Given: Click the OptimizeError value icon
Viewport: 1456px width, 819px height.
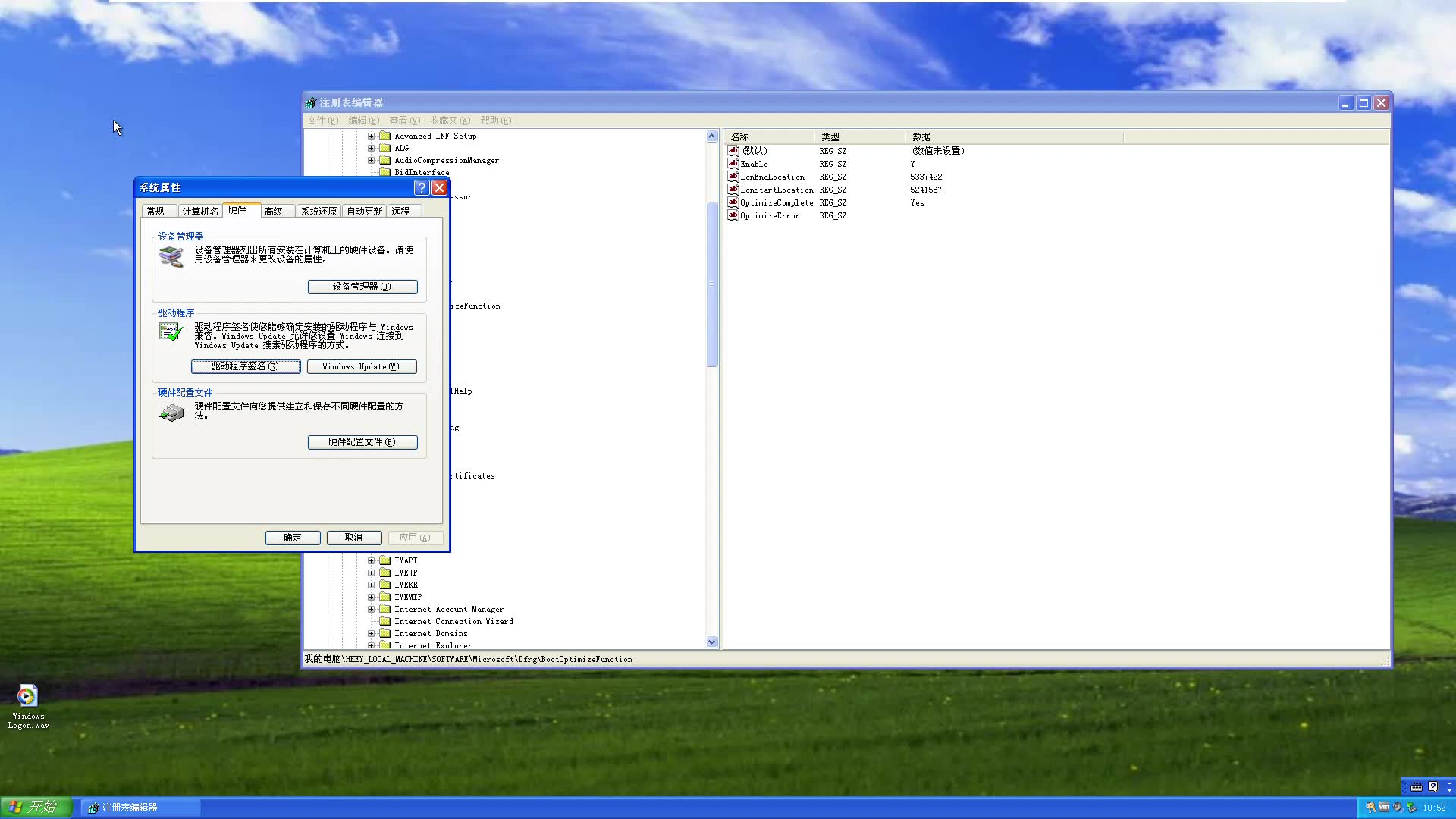Looking at the screenshot, I should pyautogui.click(x=733, y=215).
